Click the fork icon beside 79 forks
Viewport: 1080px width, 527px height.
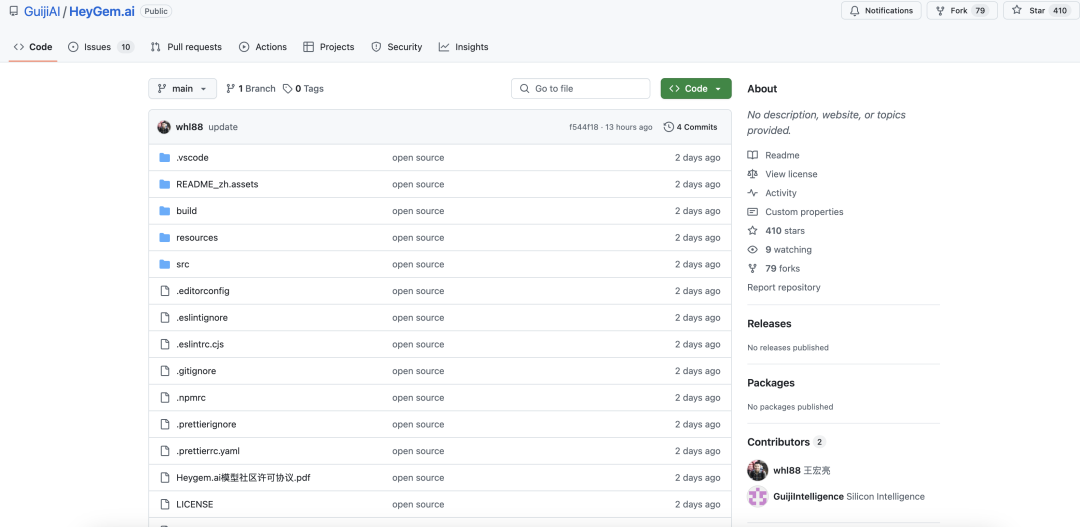tap(753, 269)
